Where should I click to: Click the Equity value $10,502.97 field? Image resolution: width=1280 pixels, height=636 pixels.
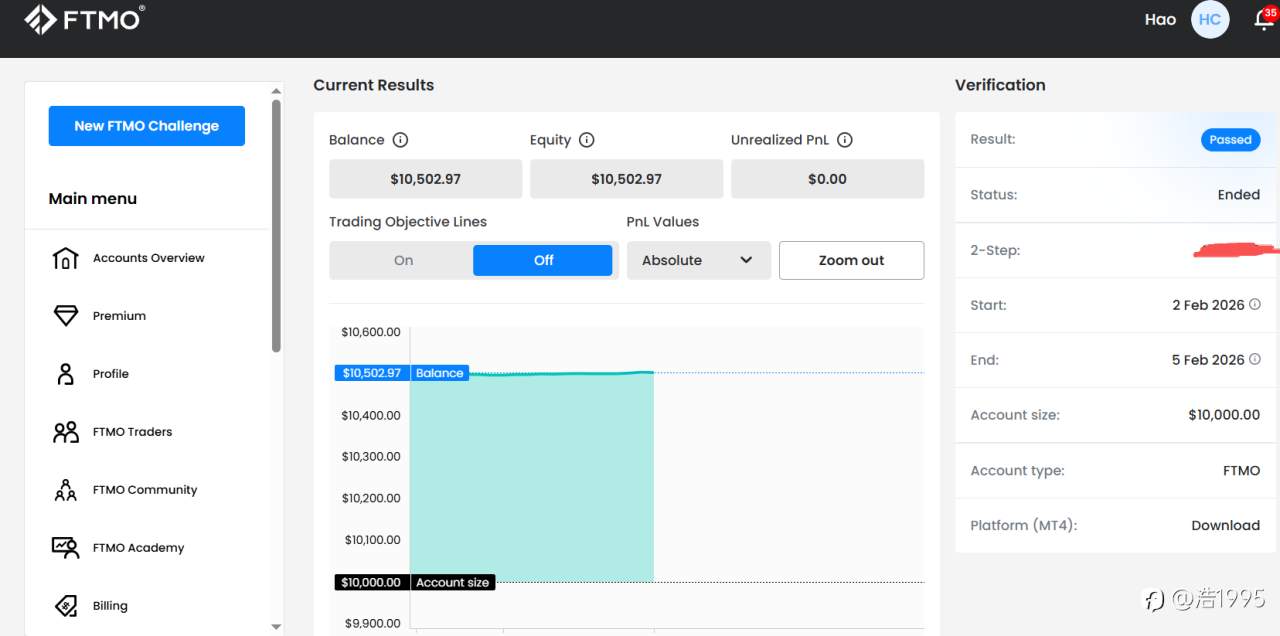(x=626, y=179)
